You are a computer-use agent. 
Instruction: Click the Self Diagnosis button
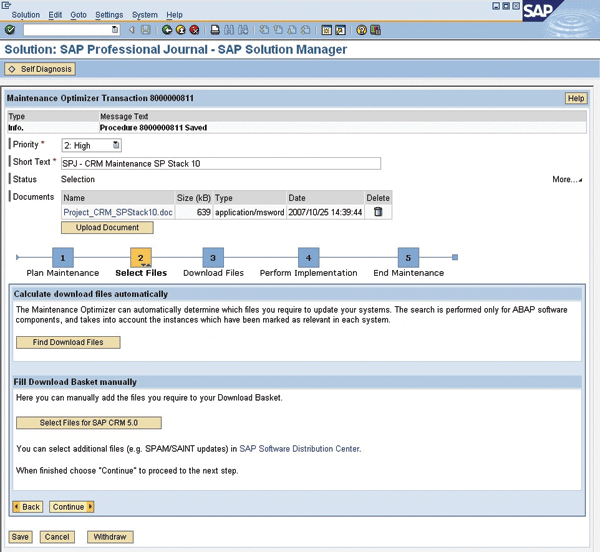pyautogui.click(x=40, y=69)
